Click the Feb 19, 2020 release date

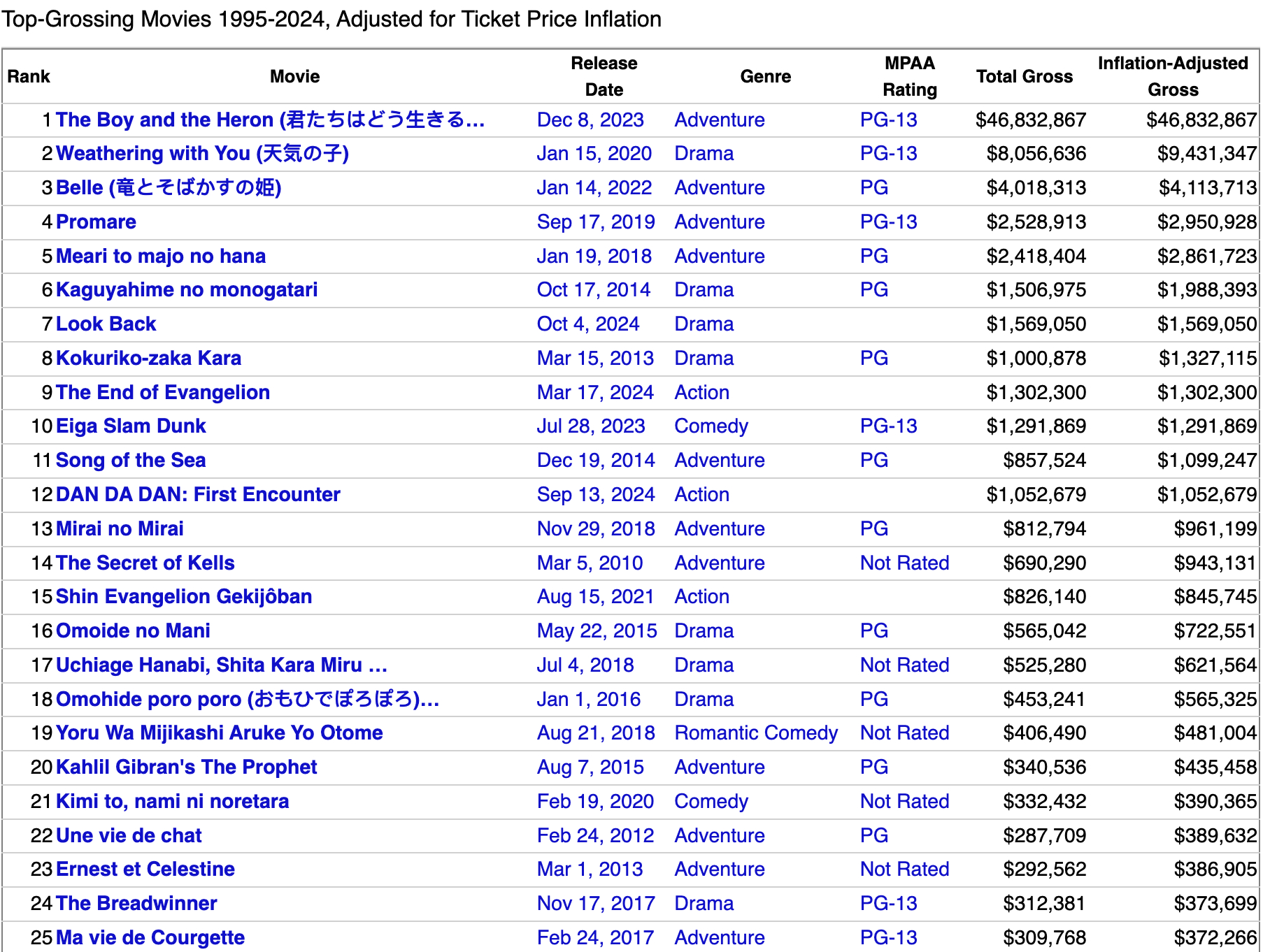point(595,801)
